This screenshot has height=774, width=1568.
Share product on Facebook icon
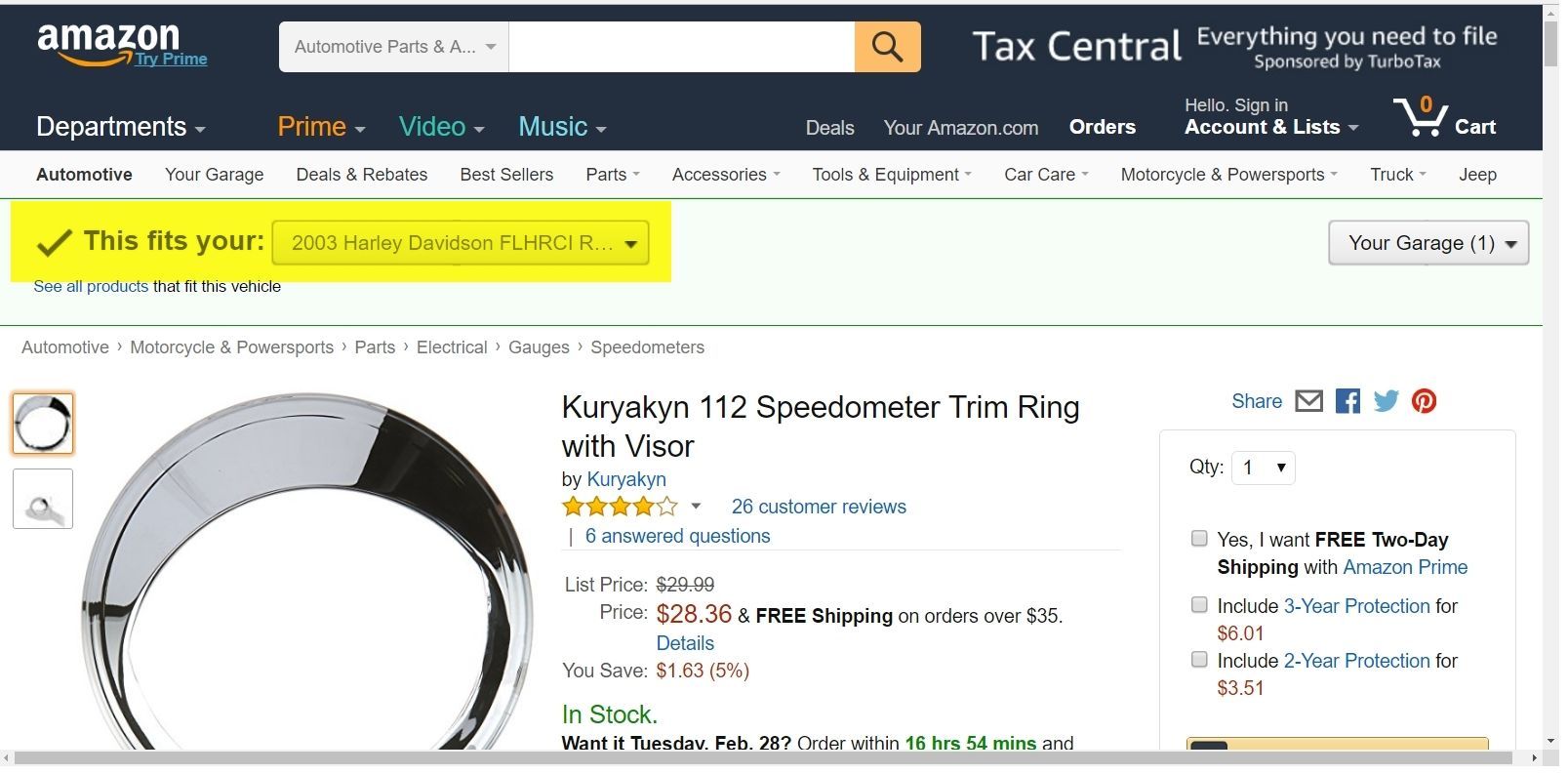[x=1347, y=401]
